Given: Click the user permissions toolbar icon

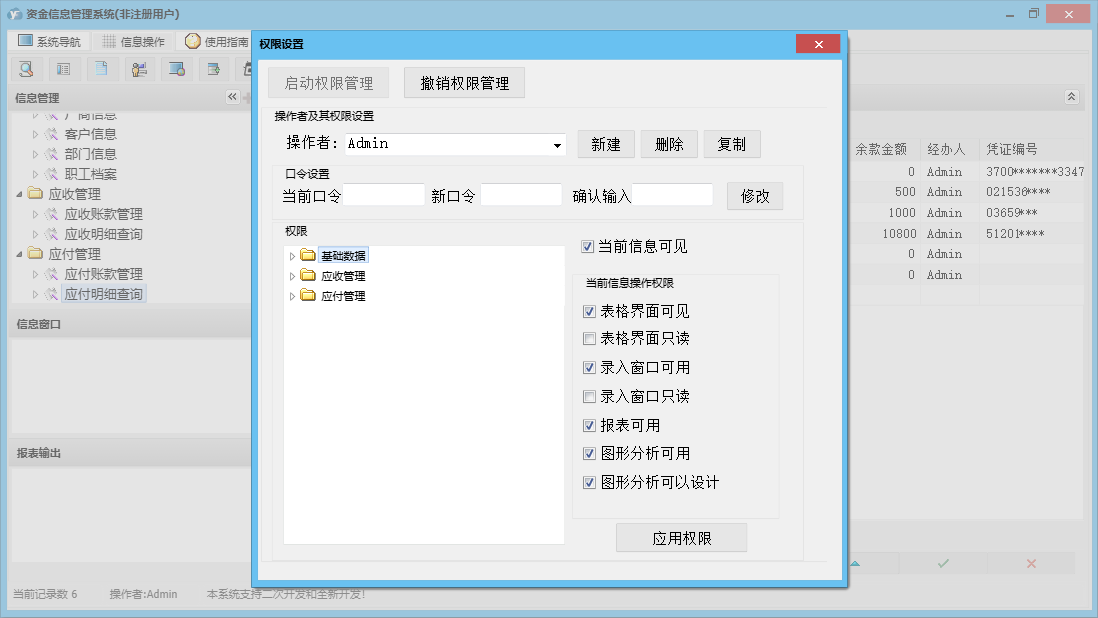Looking at the screenshot, I should point(139,69).
